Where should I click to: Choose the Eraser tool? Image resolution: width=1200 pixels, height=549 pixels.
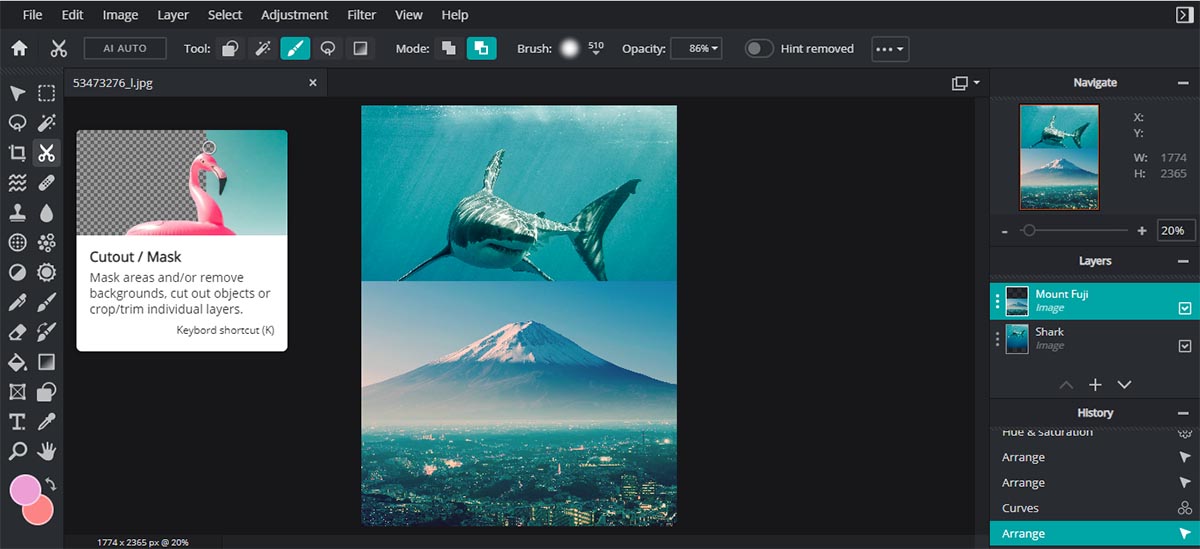pyautogui.click(x=17, y=332)
